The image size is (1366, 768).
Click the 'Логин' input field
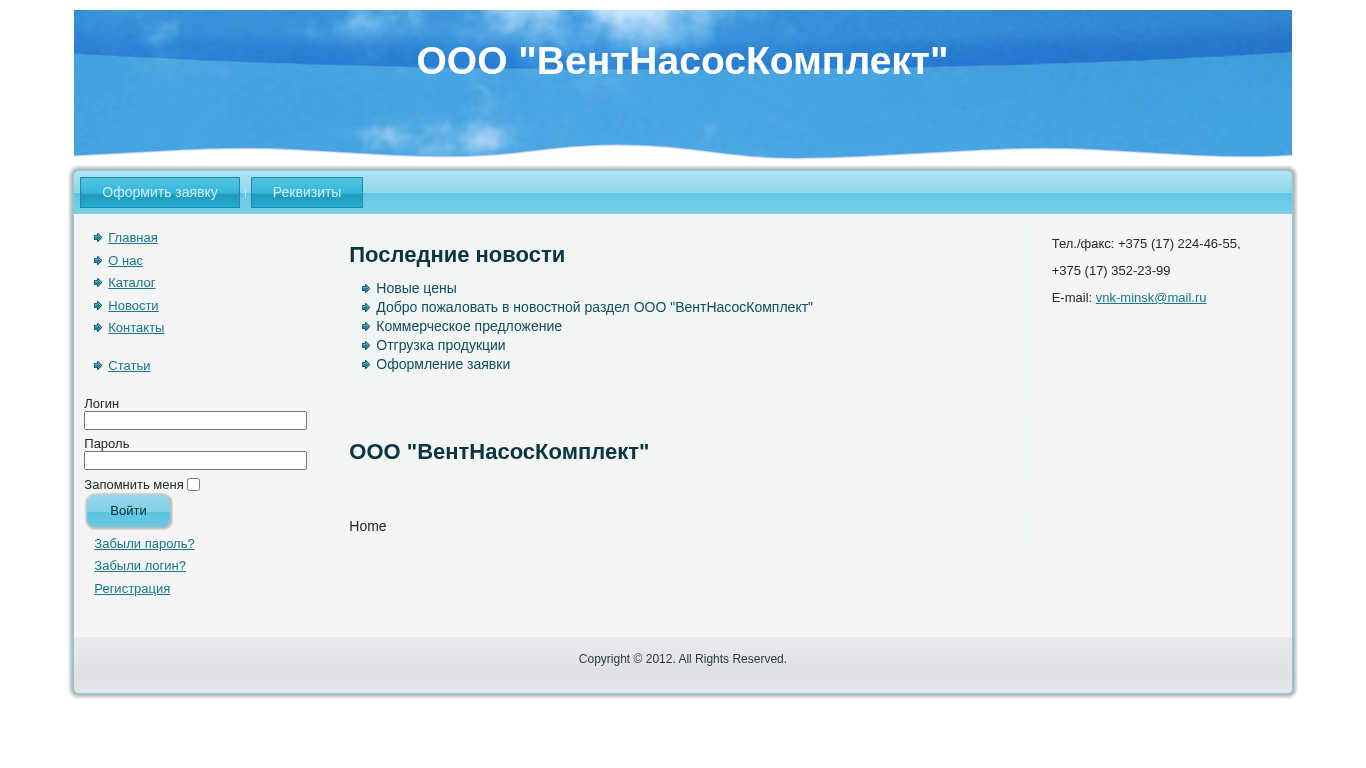pyautogui.click(x=195, y=421)
